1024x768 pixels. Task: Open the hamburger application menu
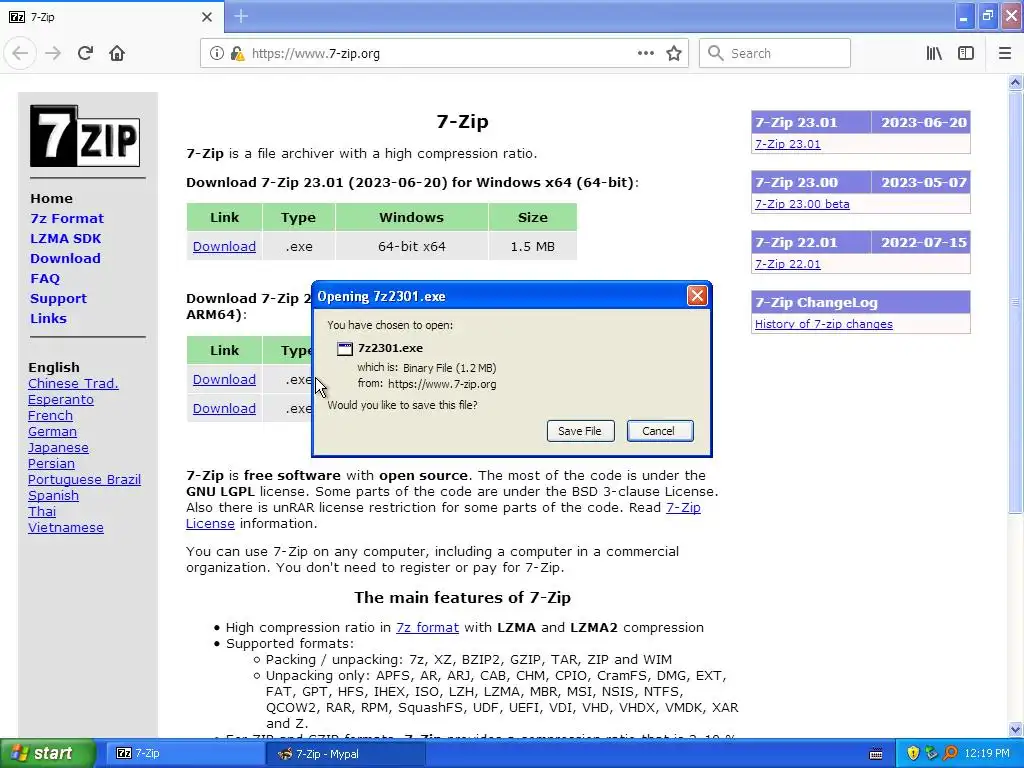(1005, 54)
